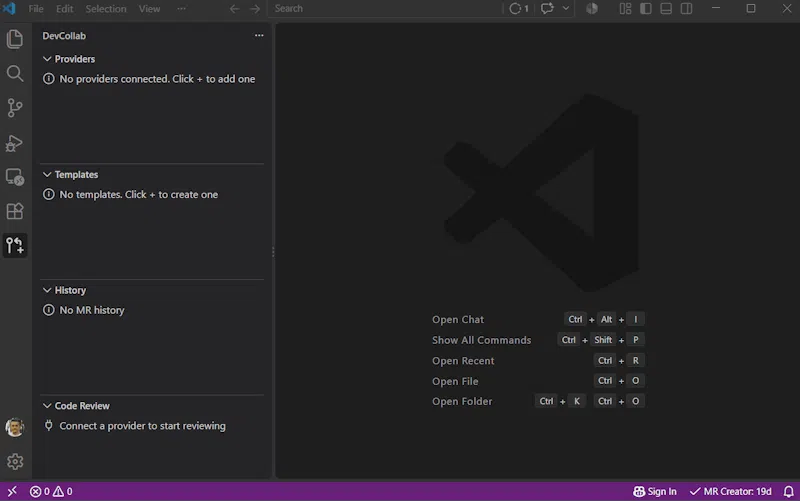This screenshot has width=800, height=501.
Task: Select 'Connect a provider to start reviewing'
Action: tap(152, 426)
